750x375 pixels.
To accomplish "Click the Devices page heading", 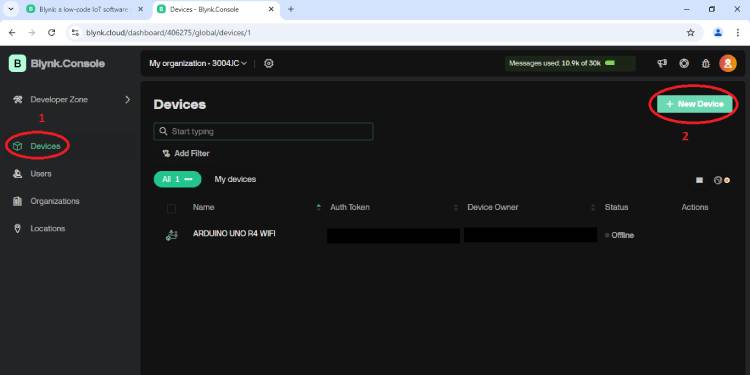I will coord(179,105).
